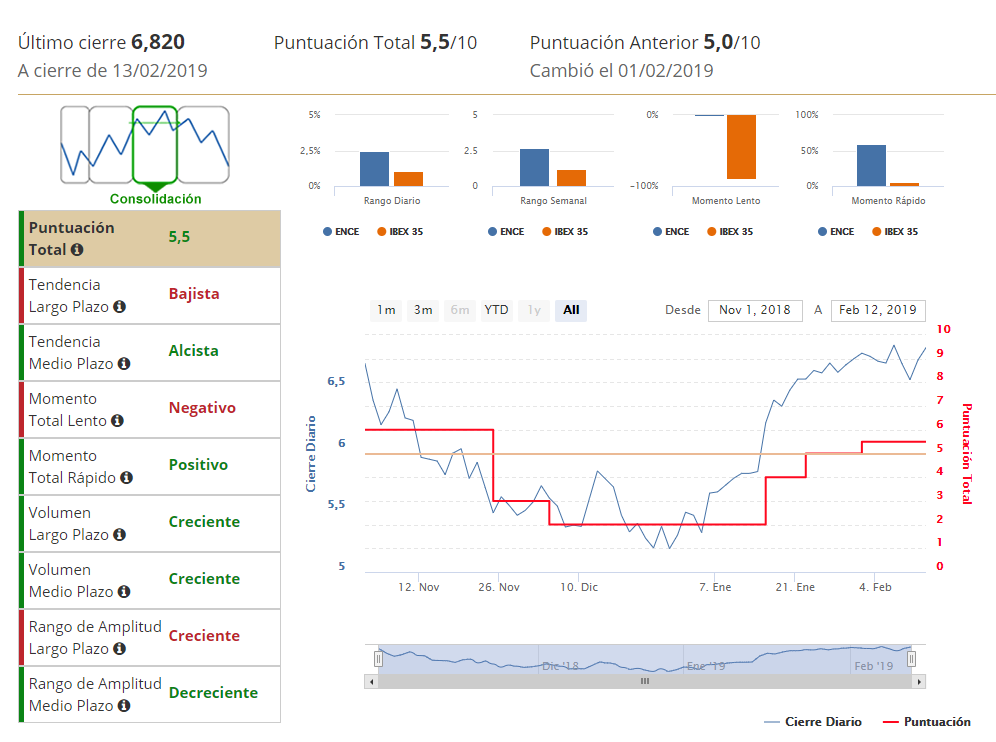Click Volumen Medio Plazo info icon
996x742 pixels.
coord(123,592)
